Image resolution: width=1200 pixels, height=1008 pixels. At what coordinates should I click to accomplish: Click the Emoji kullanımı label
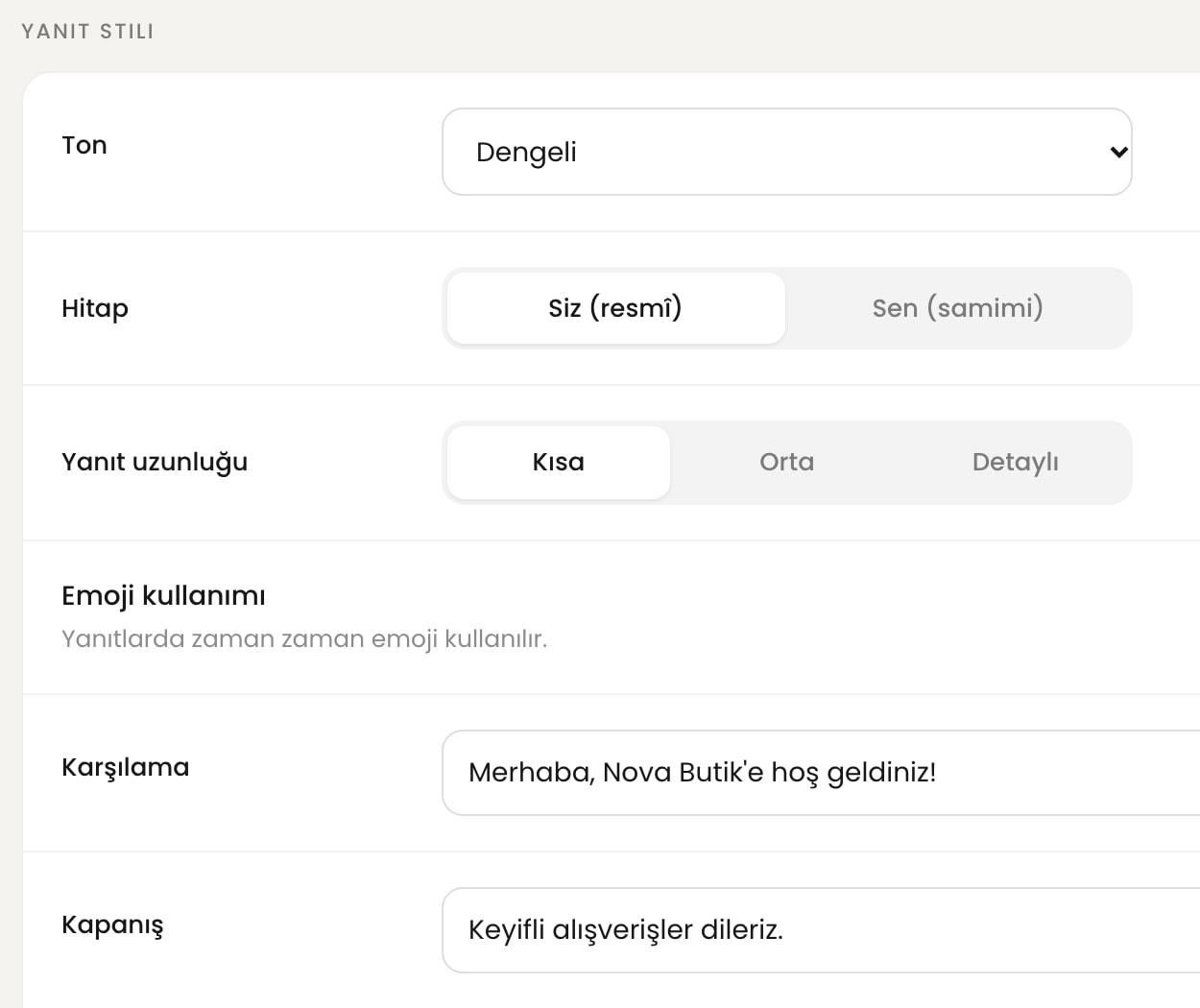tap(163, 596)
